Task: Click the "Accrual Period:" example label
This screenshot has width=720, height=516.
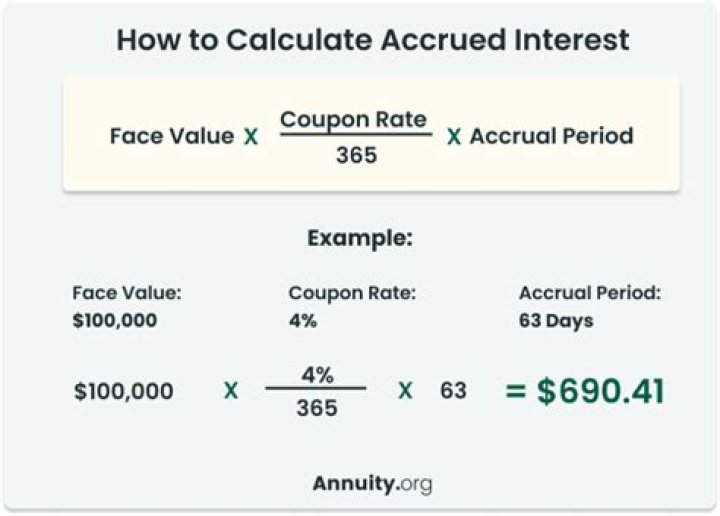Action: tap(590, 294)
